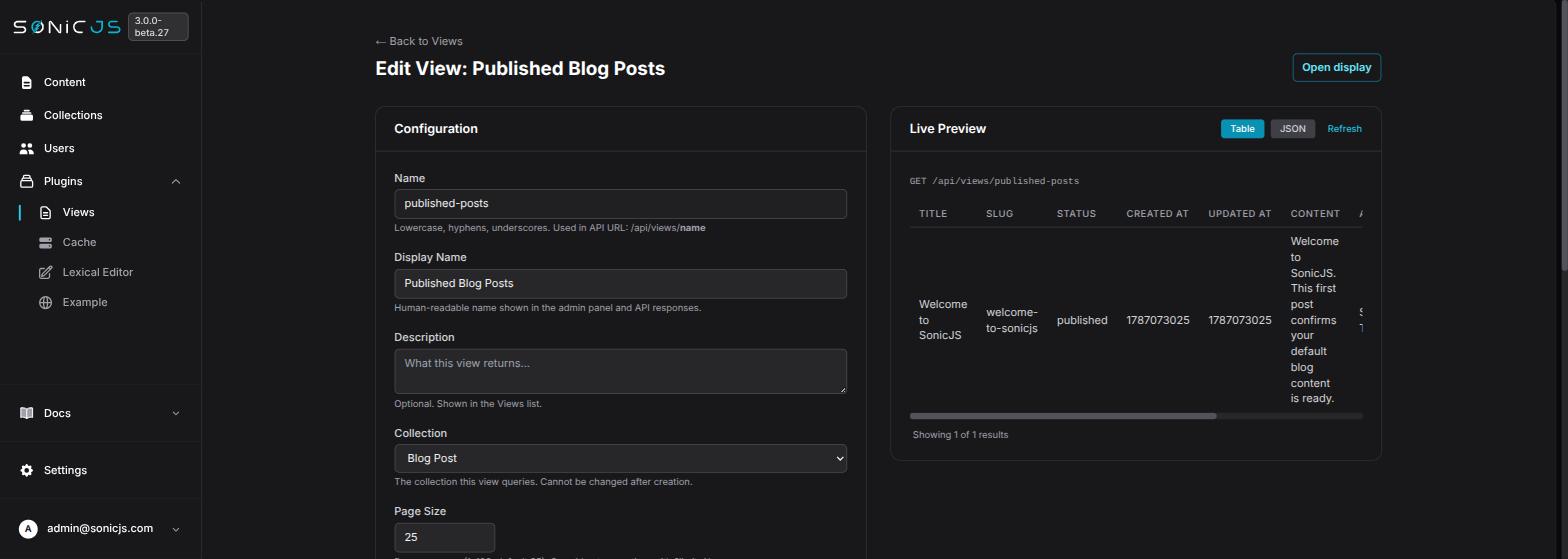
Task: Expand the admin@sonicjs.com account menu chevron
Action: pyautogui.click(x=176, y=529)
